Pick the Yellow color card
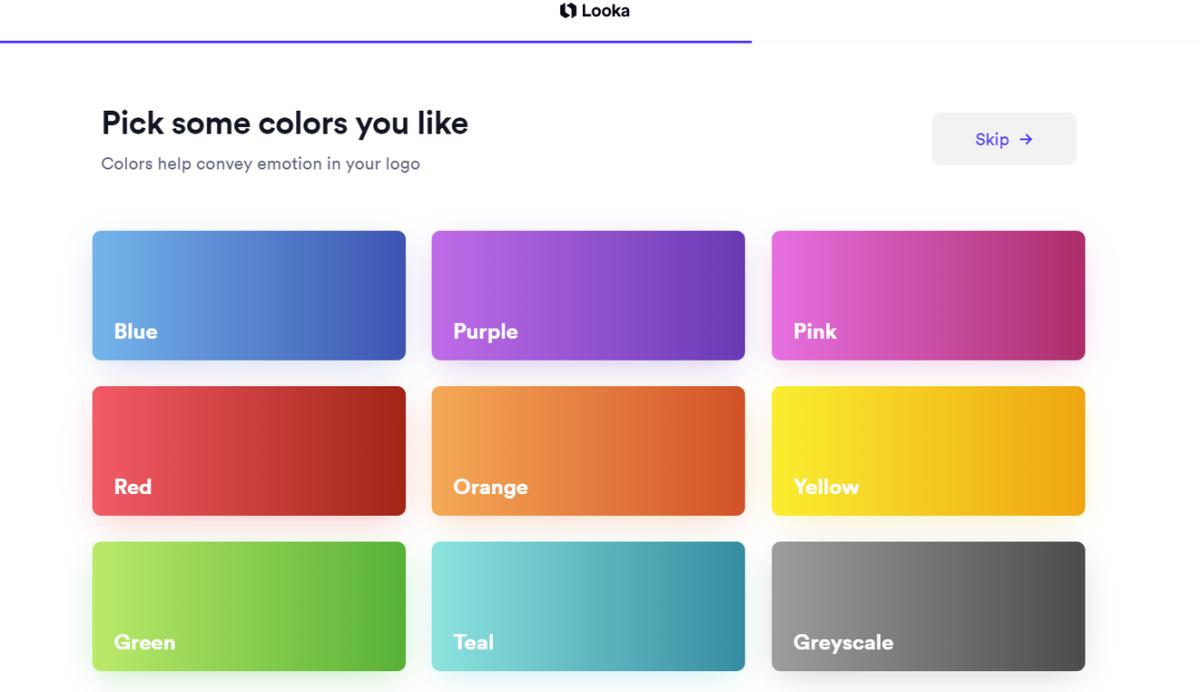Screen dimensions: 1200x692 pyautogui.click(x=928, y=450)
